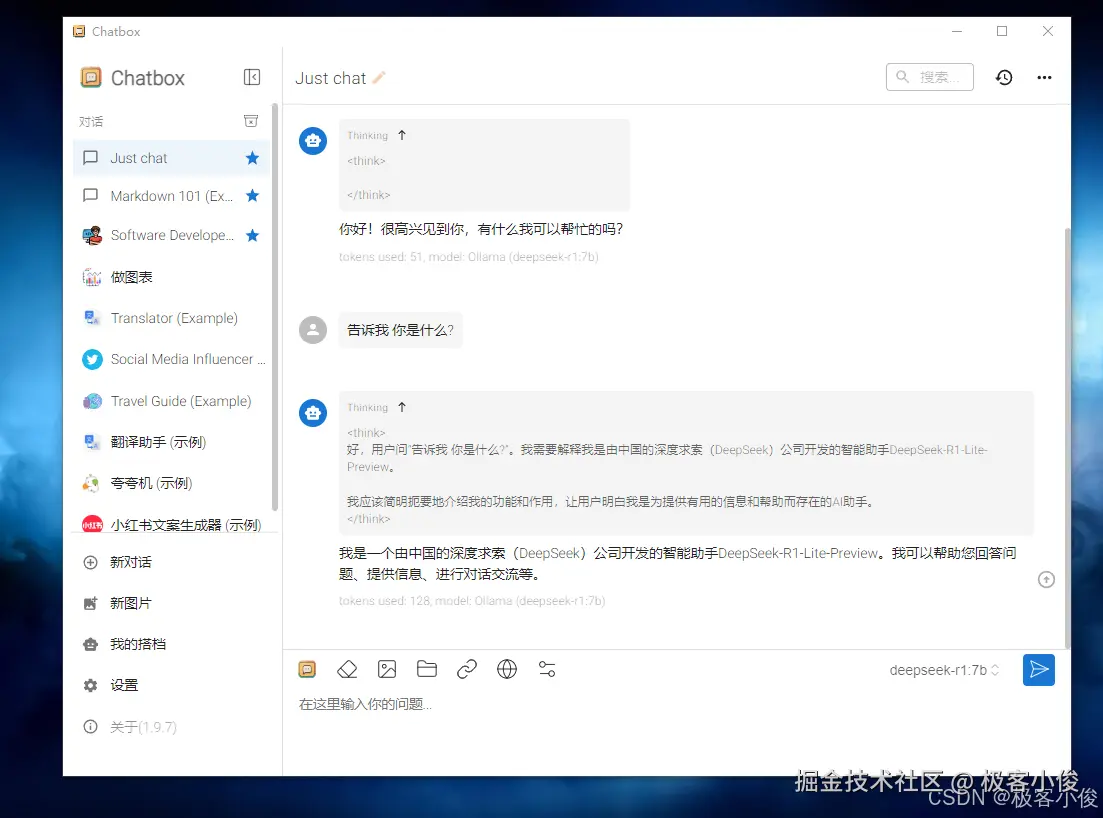Screen dimensions: 1103x818
Task: Click the archive conversations icon next to 对话
Action: (250, 121)
